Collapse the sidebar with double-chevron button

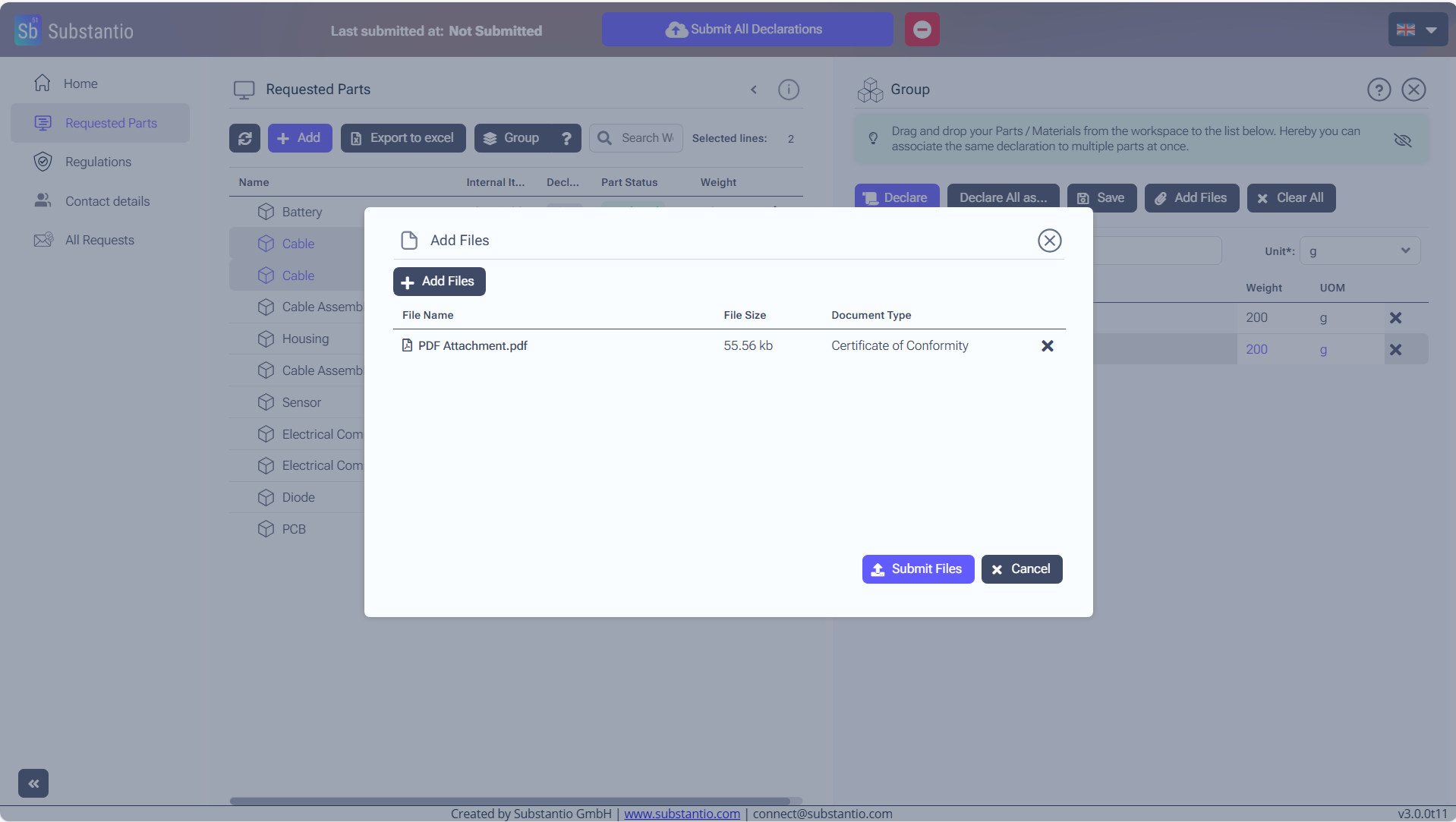(33, 783)
